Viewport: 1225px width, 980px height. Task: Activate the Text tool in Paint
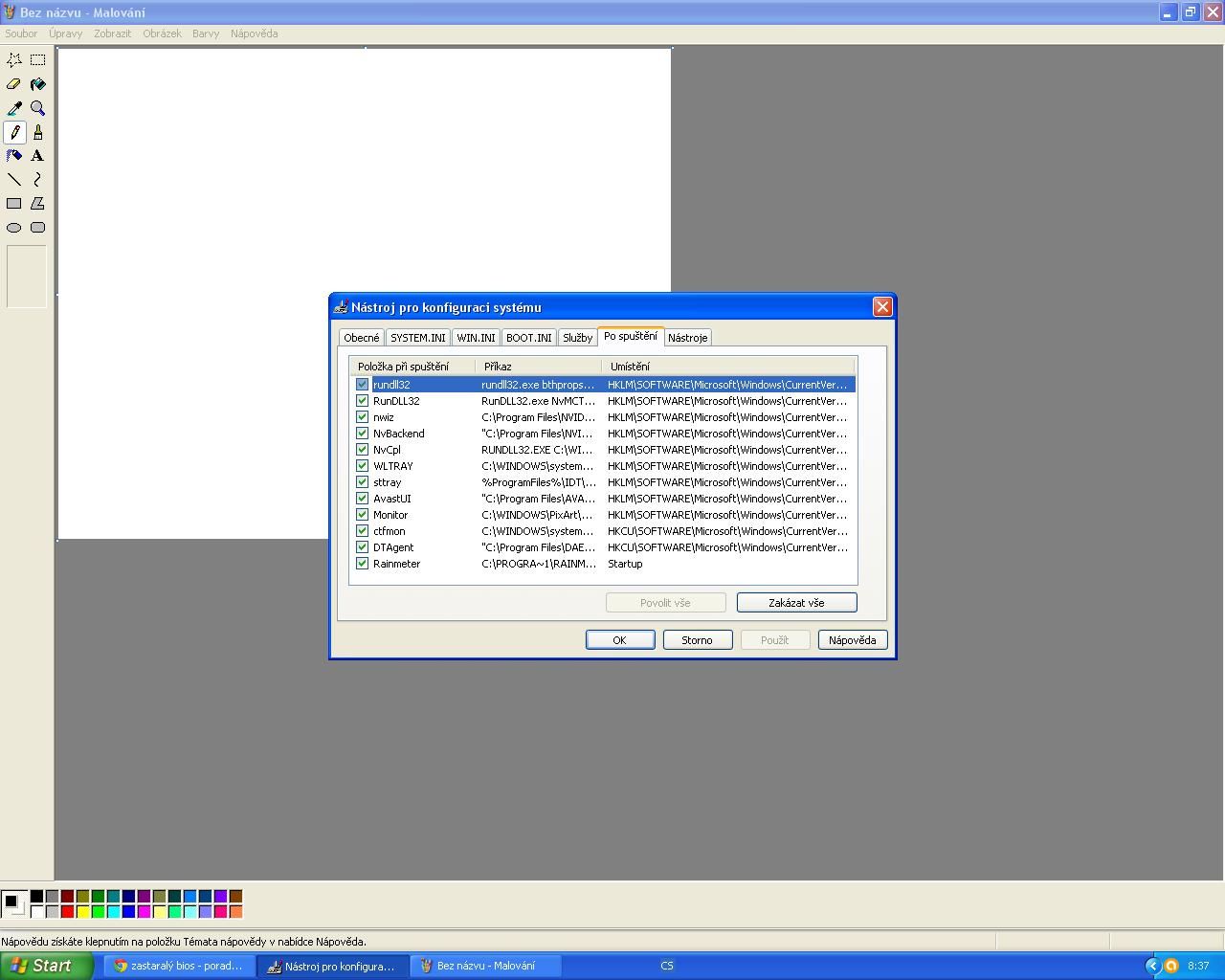(38, 156)
